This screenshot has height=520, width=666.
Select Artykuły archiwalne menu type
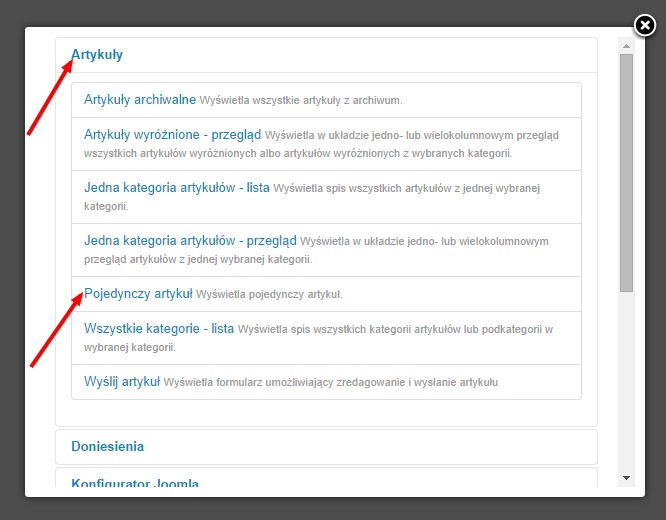[140, 100]
